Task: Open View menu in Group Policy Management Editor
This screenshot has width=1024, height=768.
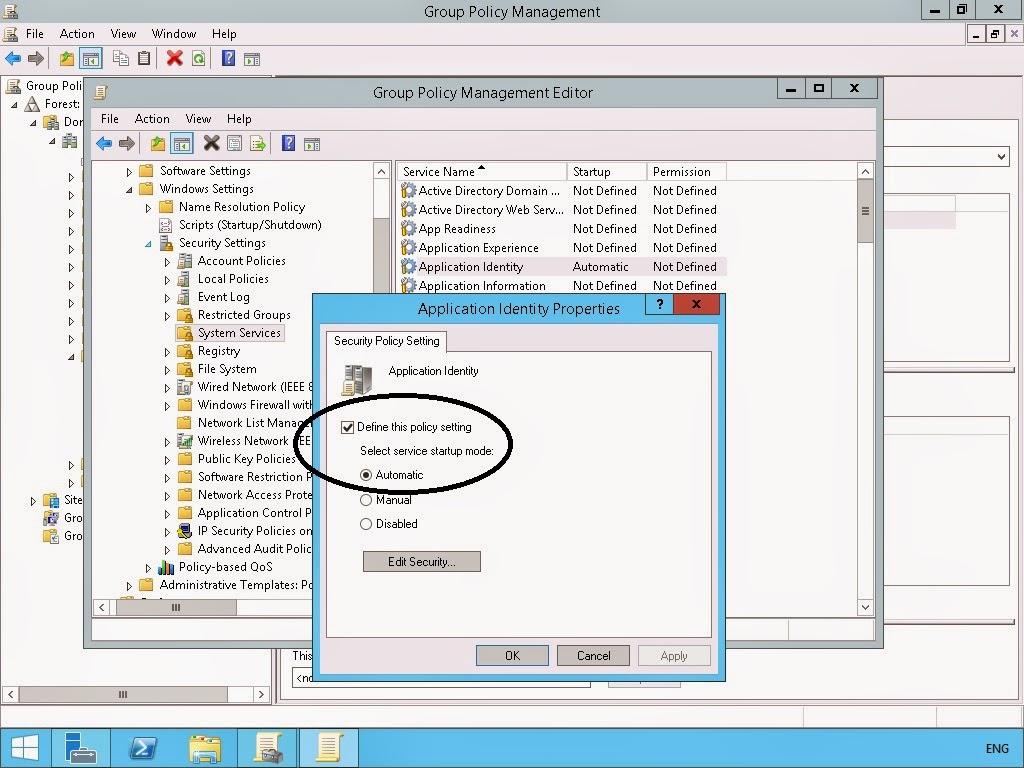Action: [x=198, y=119]
